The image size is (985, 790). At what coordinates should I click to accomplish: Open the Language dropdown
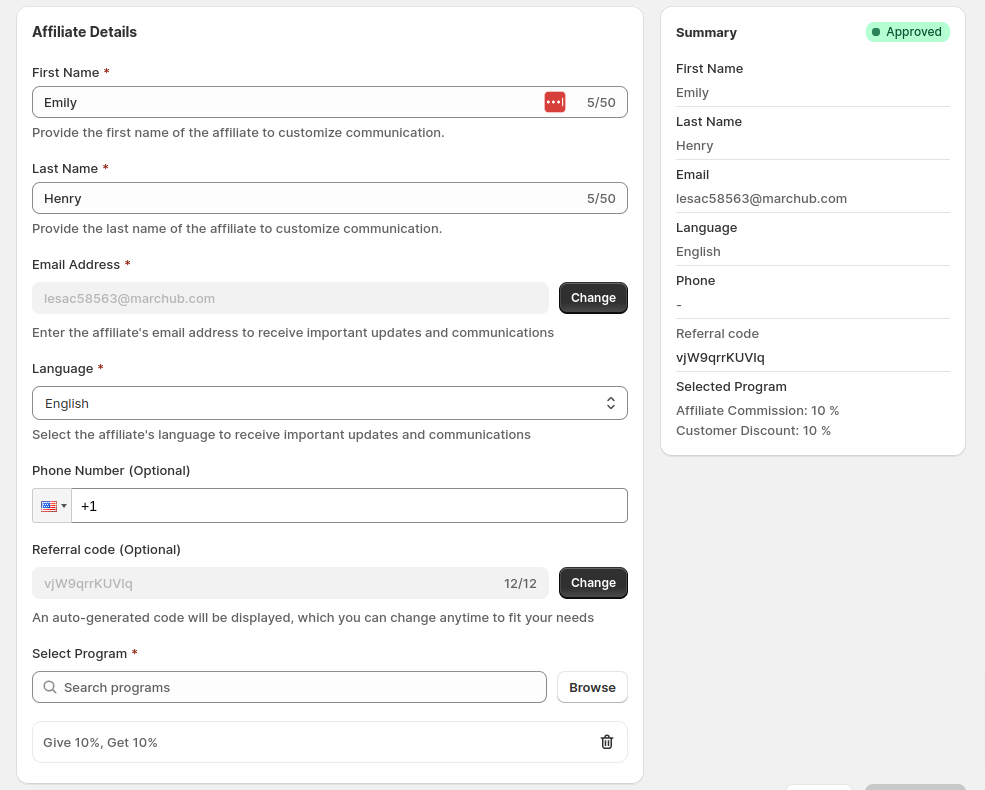point(330,402)
